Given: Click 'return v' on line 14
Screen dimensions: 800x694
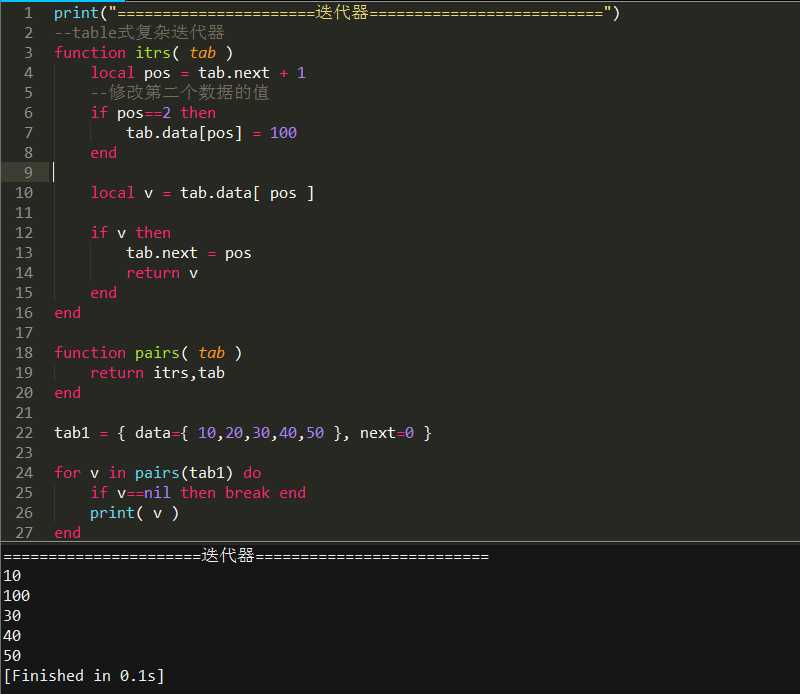Looking at the screenshot, I should [162, 273].
